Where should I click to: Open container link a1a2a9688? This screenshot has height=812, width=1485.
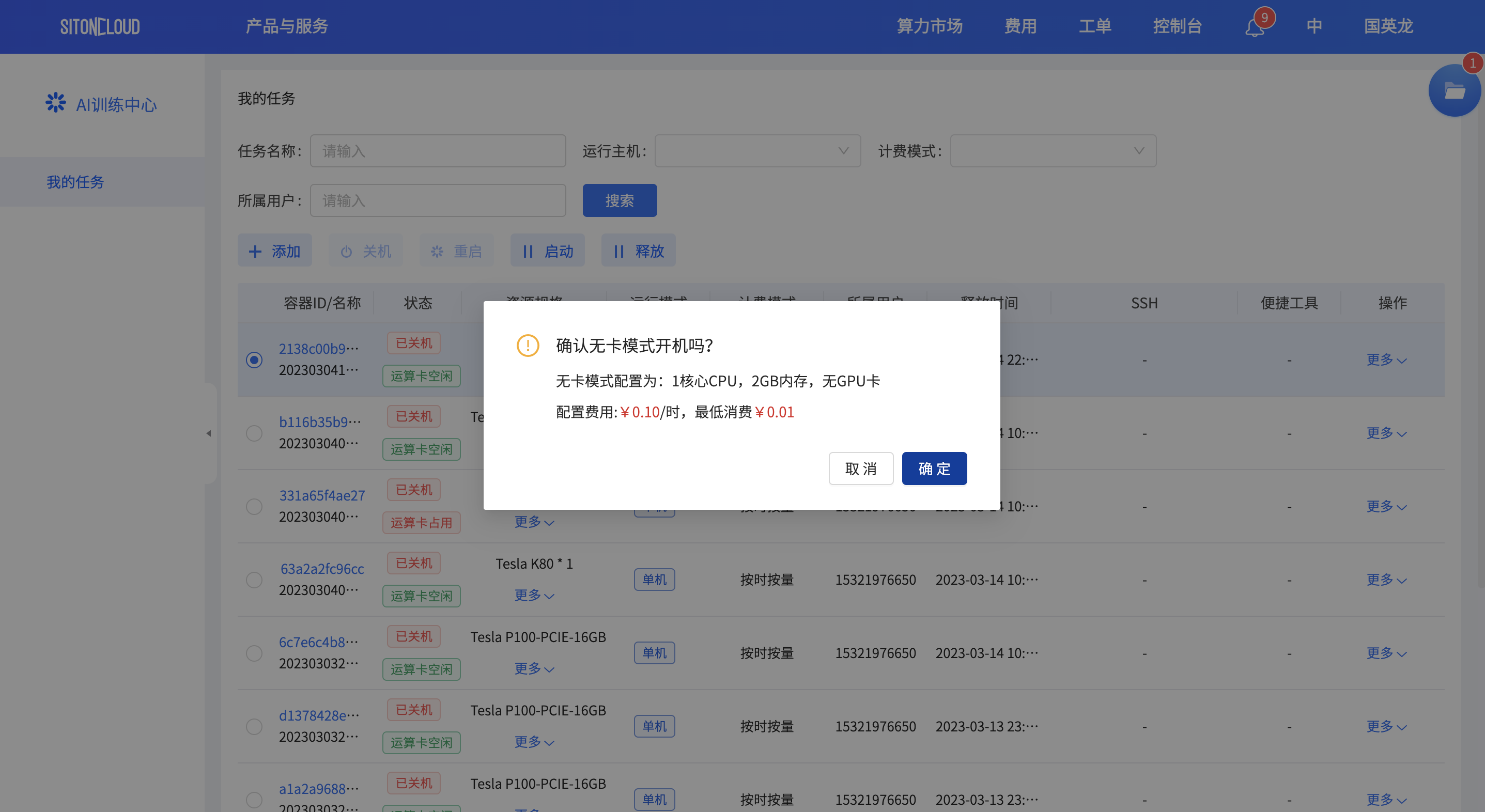coord(319,788)
